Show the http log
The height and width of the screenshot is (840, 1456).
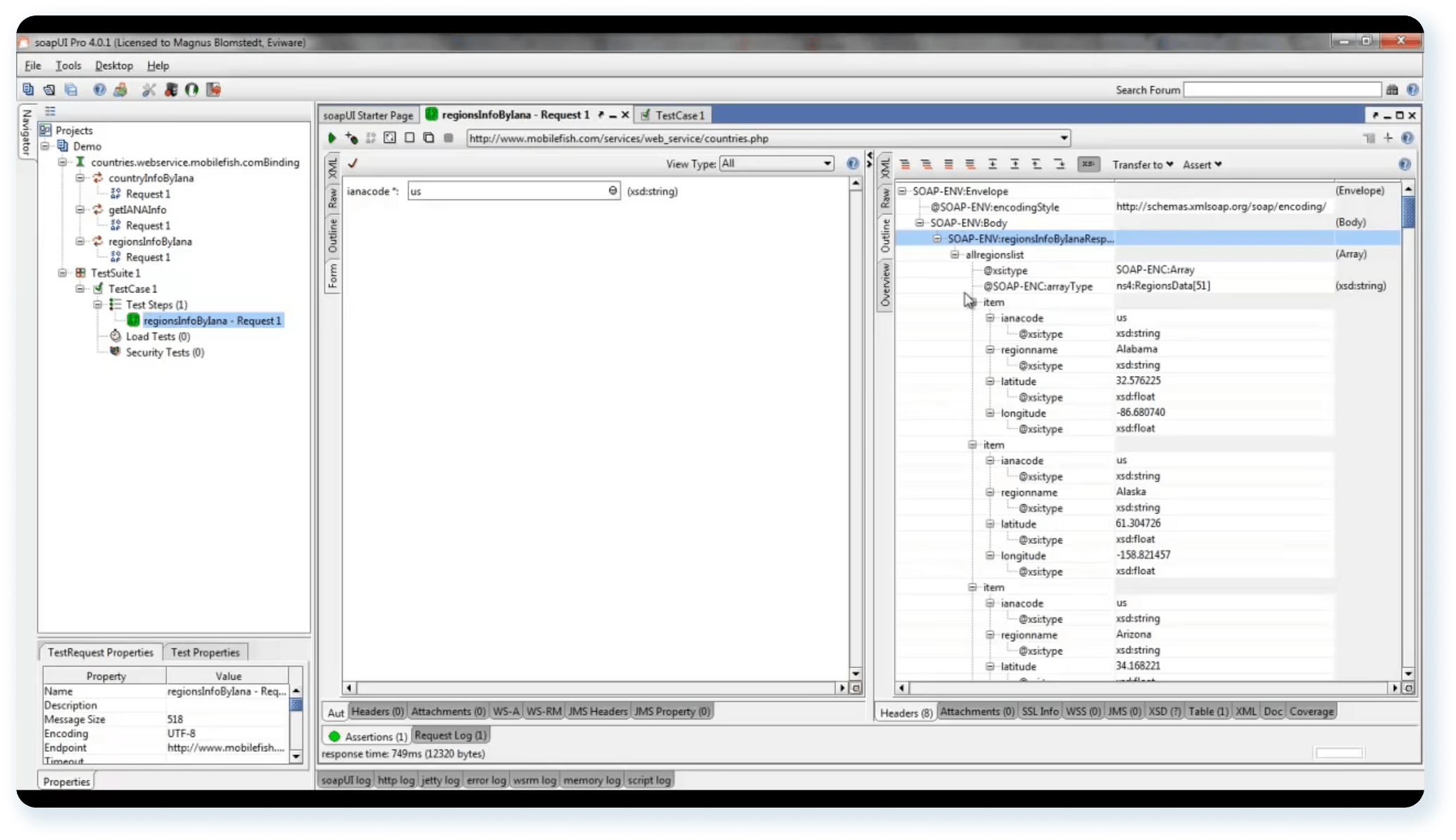pyautogui.click(x=396, y=780)
